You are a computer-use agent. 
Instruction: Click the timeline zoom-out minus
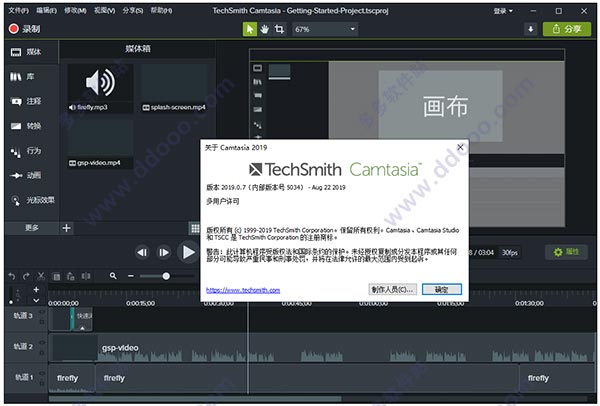pyautogui.click(x=131, y=276)
